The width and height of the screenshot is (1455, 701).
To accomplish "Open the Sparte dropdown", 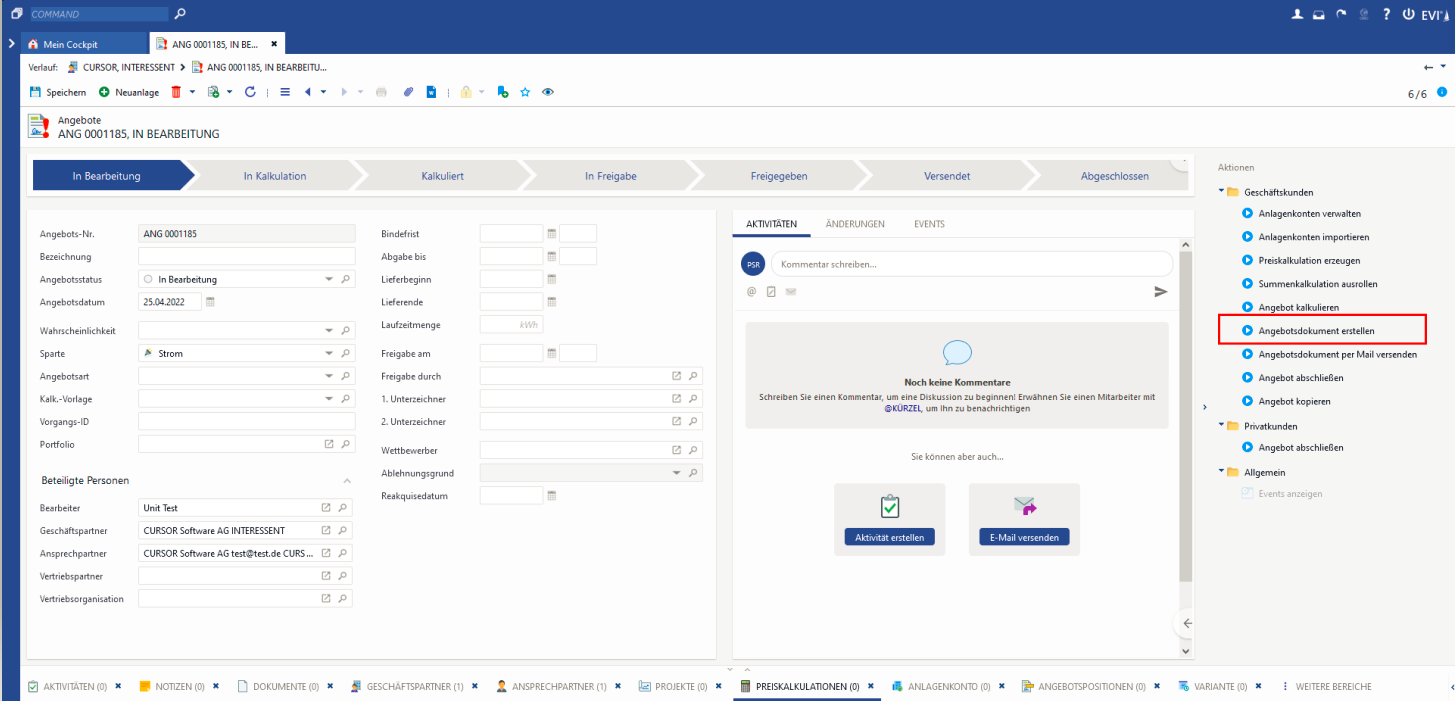I will (x=329, y=353).
